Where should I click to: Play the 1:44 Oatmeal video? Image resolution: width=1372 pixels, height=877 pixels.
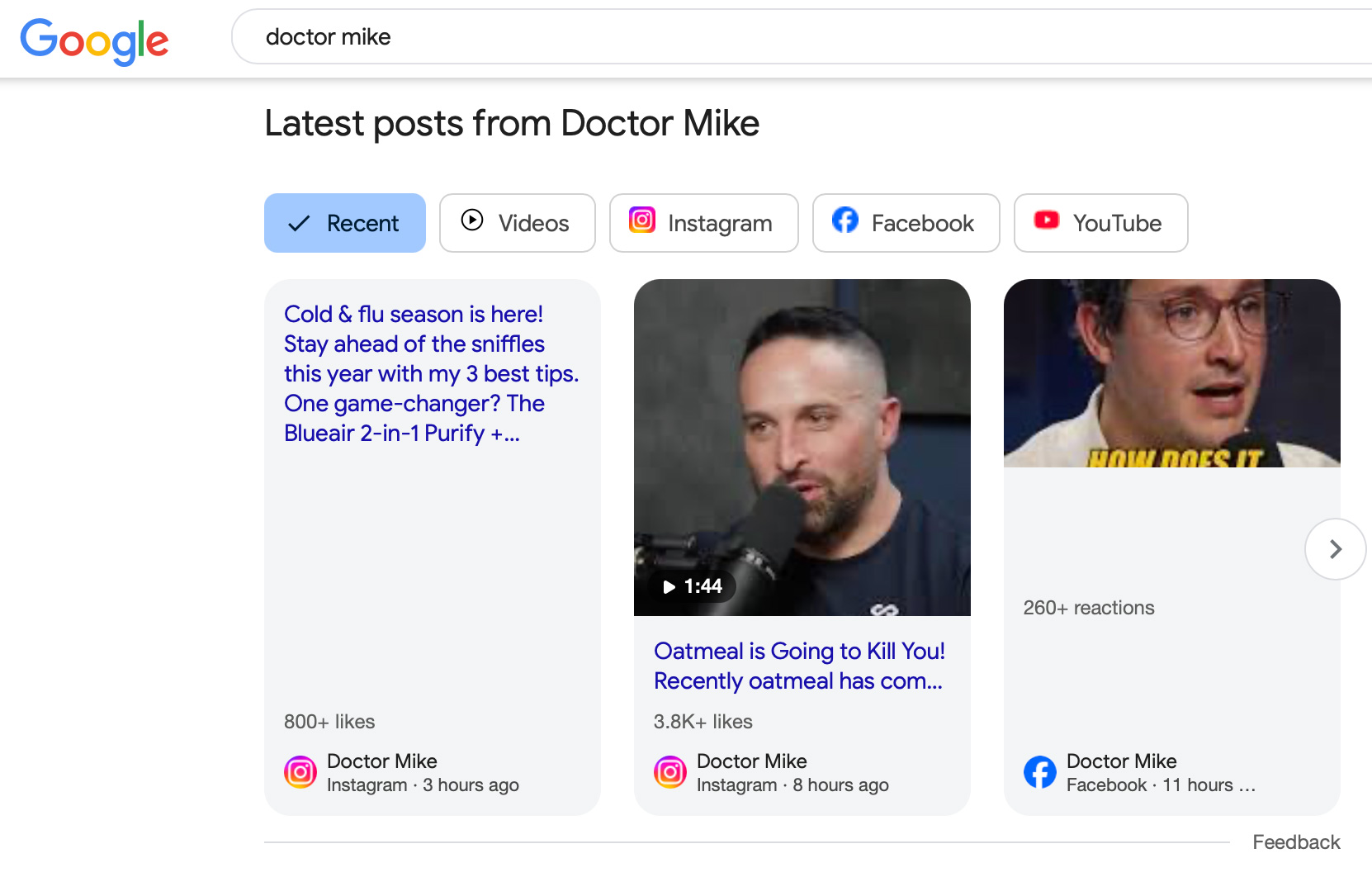click(692, 586)
